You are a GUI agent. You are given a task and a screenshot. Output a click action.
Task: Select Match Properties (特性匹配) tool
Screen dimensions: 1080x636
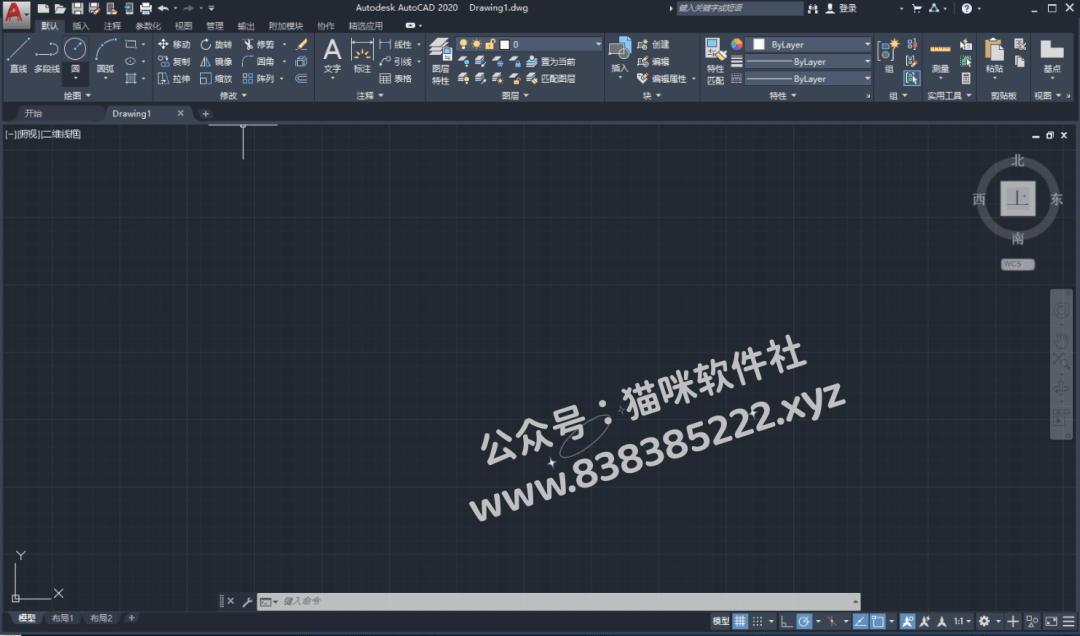click(716, 61)
